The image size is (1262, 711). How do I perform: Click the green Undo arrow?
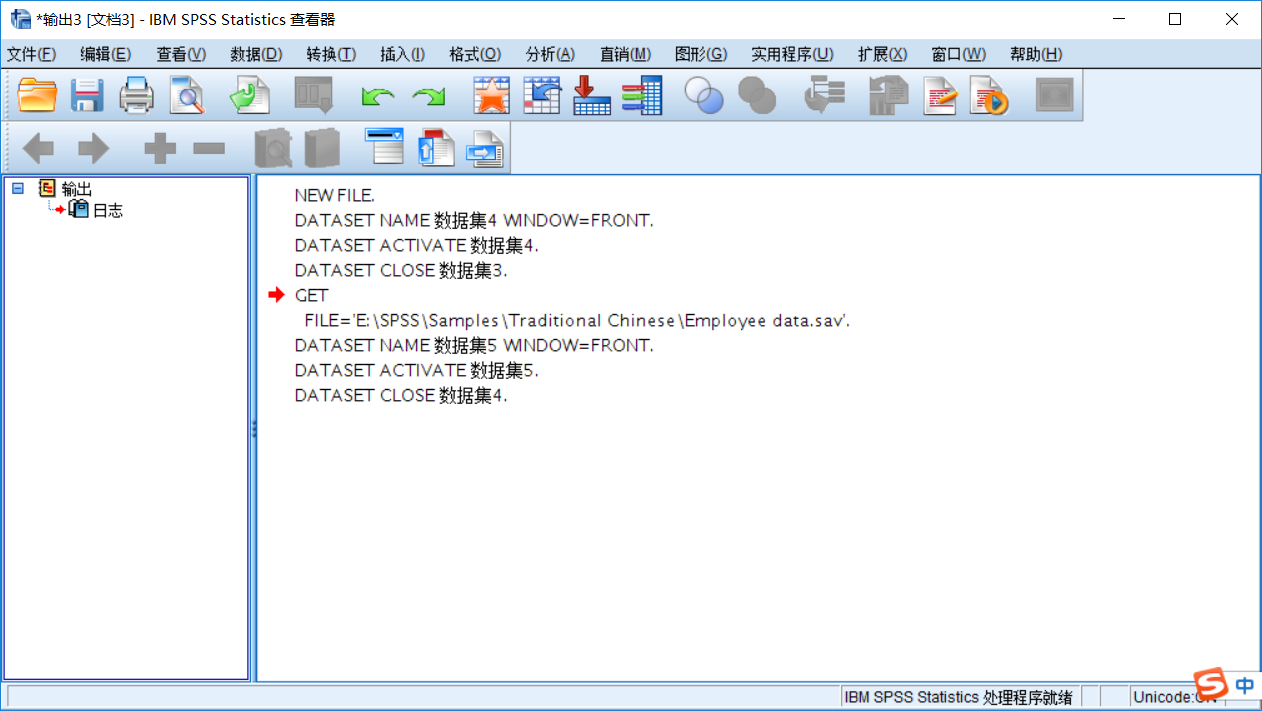click(378, 97)
